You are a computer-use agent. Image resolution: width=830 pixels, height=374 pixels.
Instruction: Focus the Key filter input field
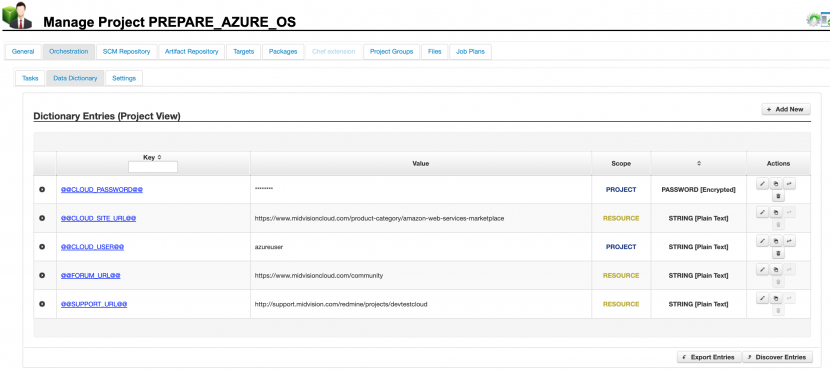click(153, 167)
